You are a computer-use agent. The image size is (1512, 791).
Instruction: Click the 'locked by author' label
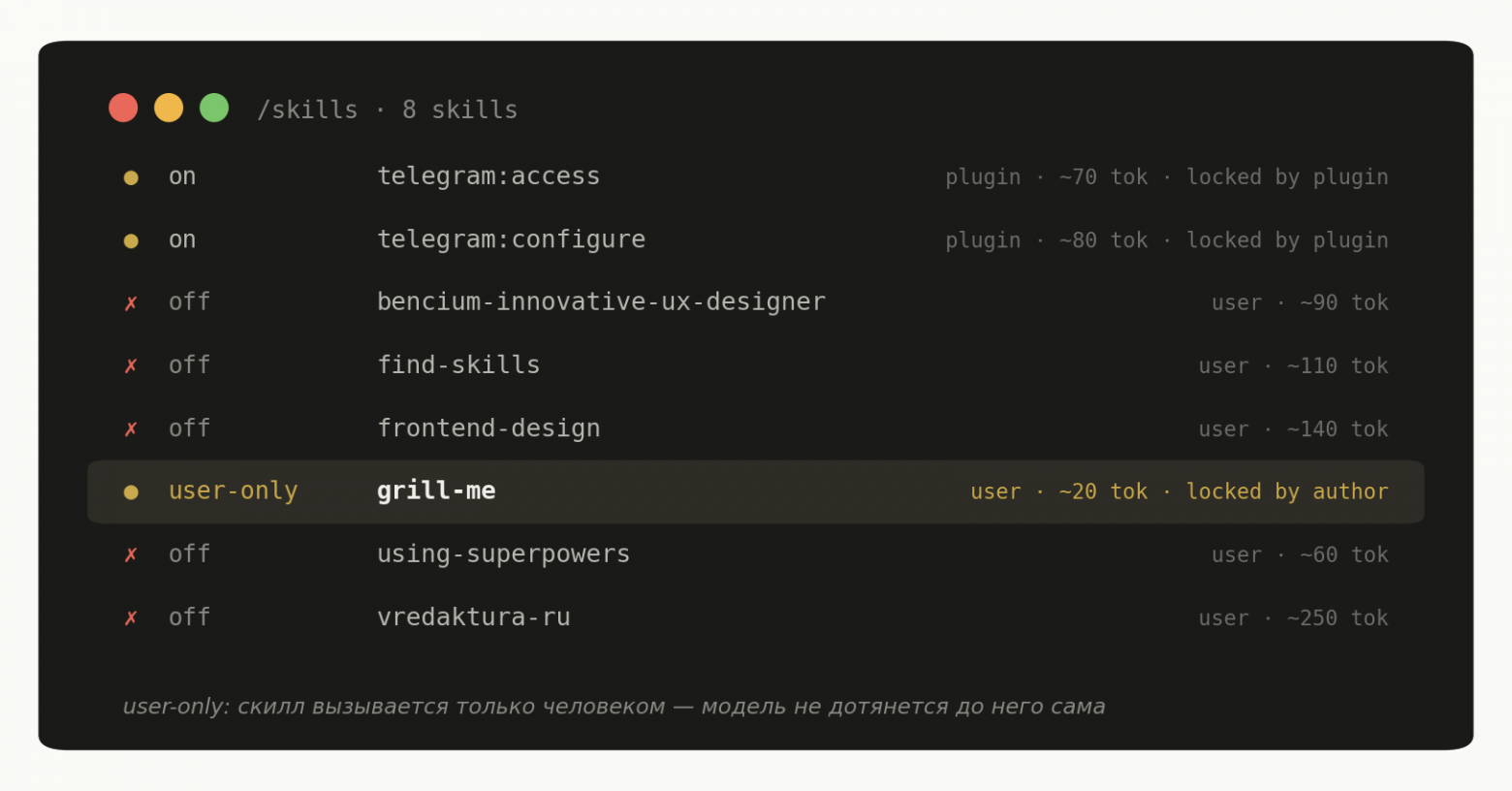pos(1287,491)
